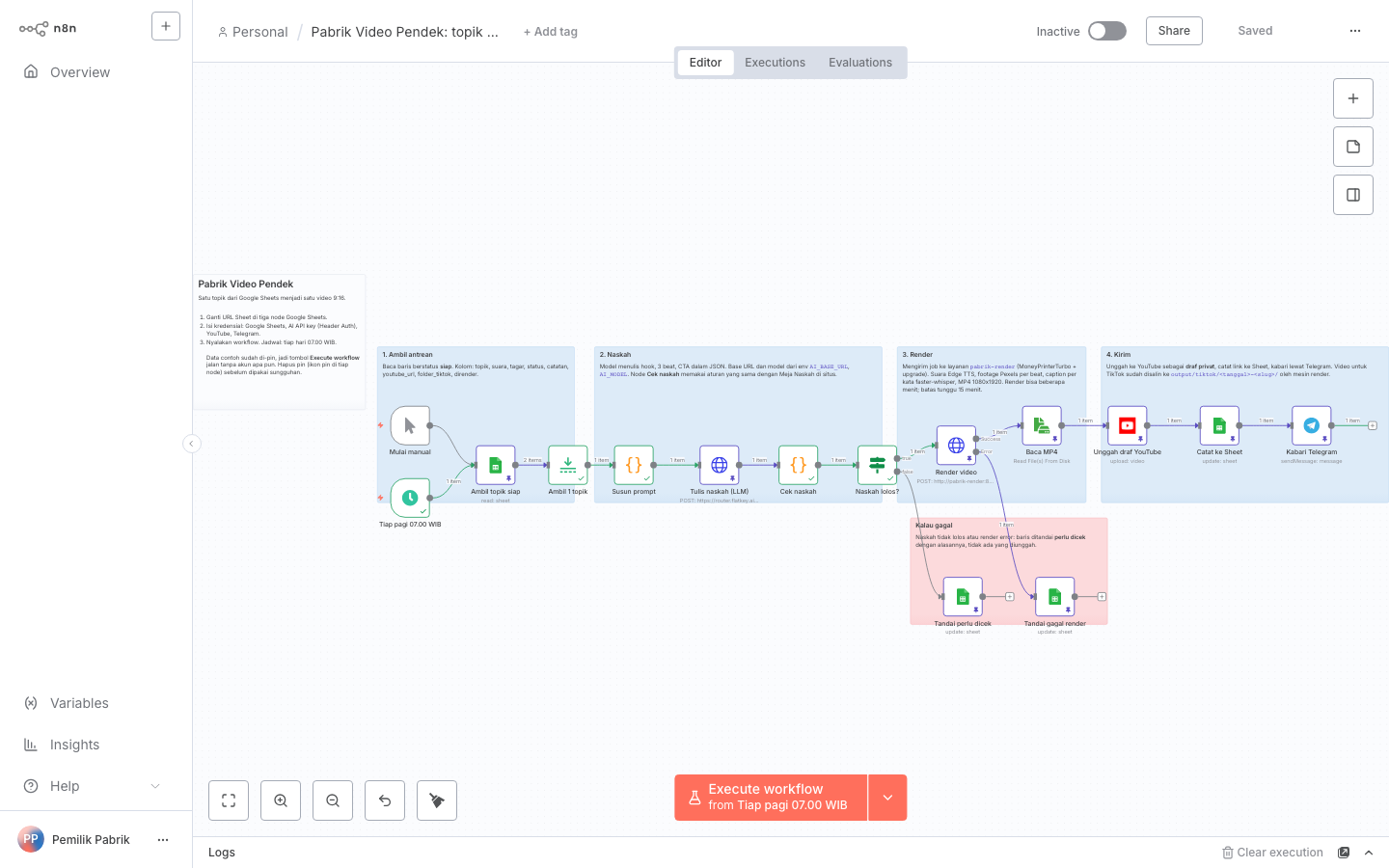Zoom out of the canvas
1389x868 pixels.
coord(333,800)
